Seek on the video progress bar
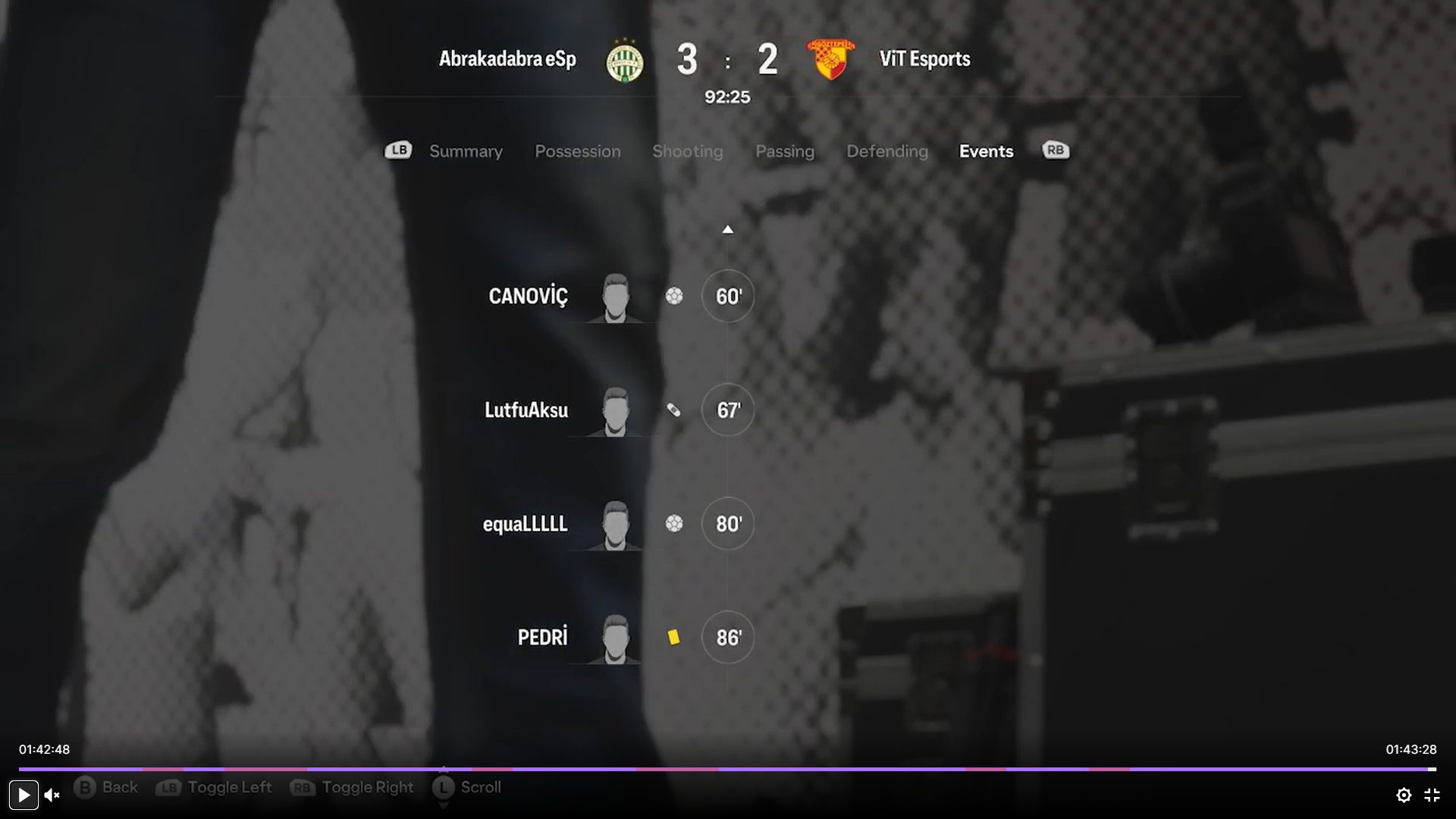 [x=727, y=769]
